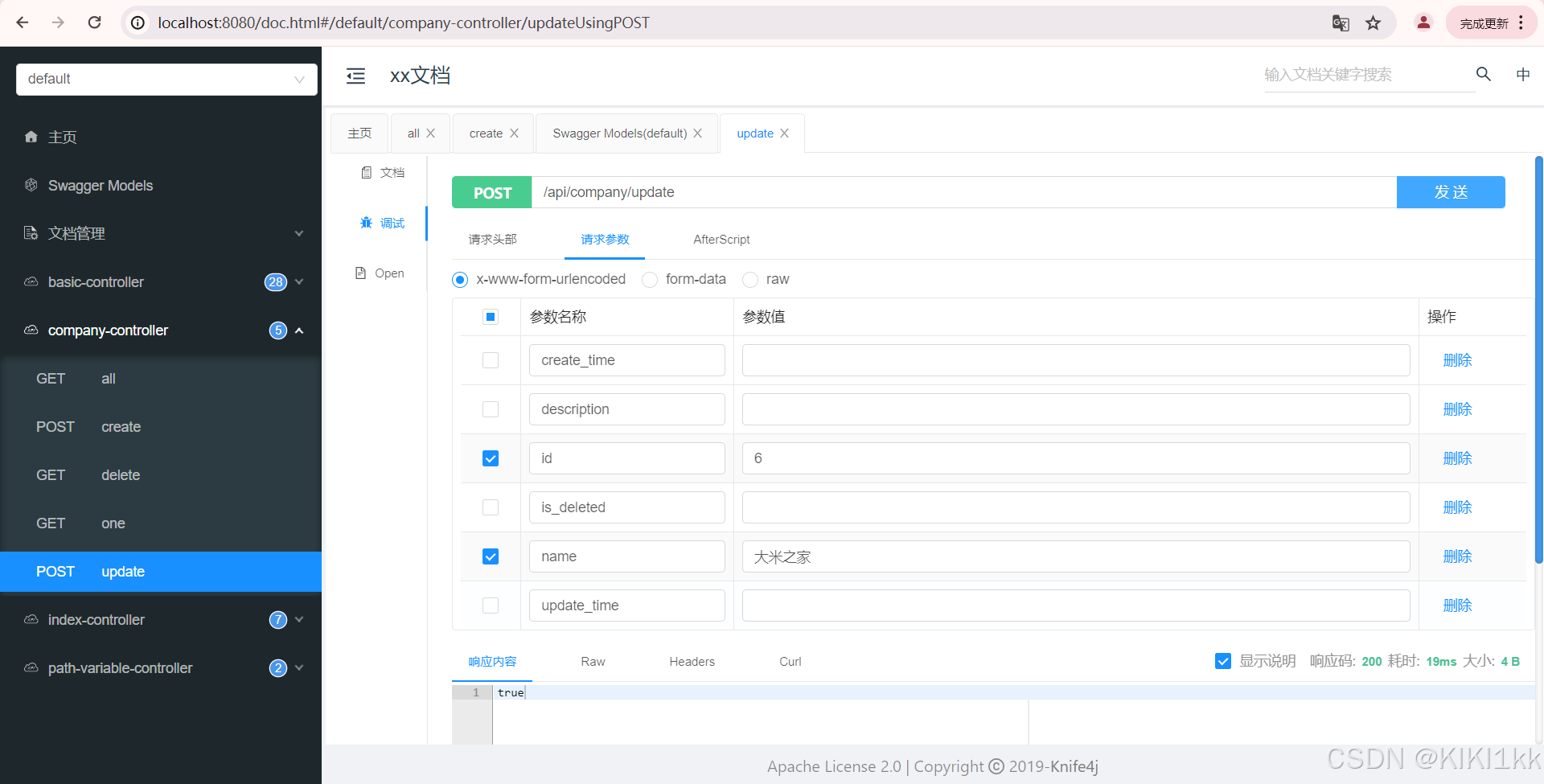1544x784 pixels.
Task: Click the search magnifier icon
Action: 1484,74
